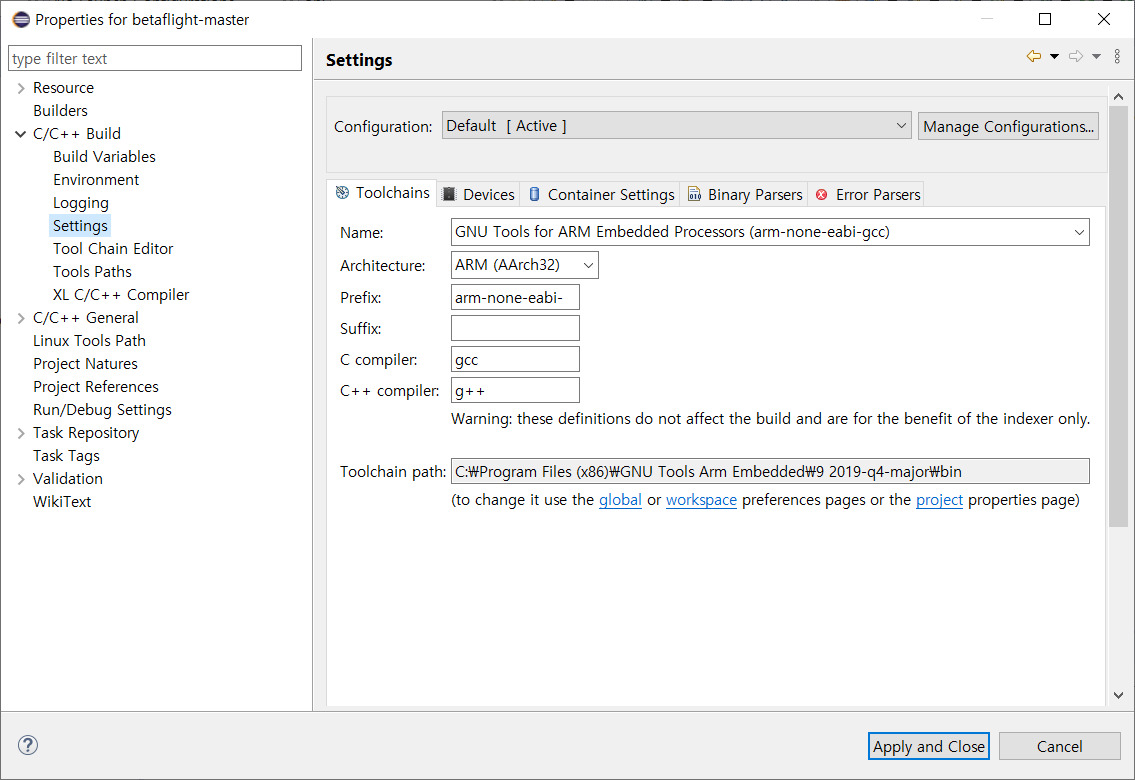The image size is (1135, 780).
Task: Switch to the Container Settings tab
Action: tap(602, 195)
